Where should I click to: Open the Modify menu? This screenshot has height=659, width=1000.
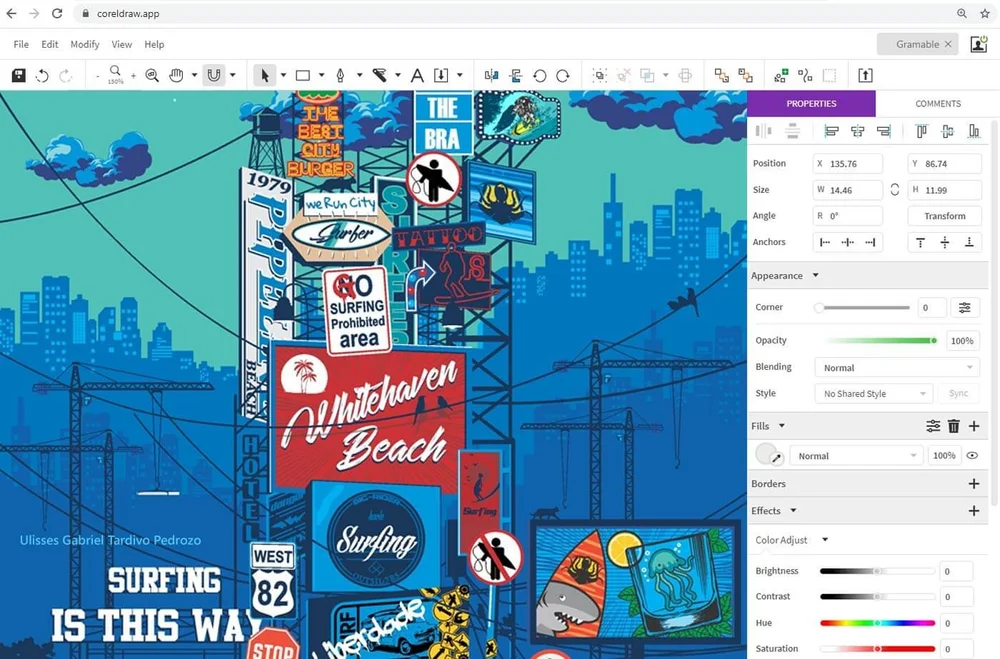[x=84, y=44]
